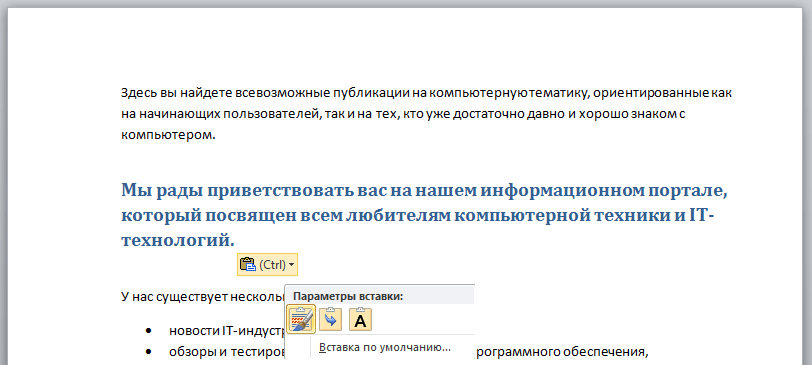Open "Вставка по умолчанию..." menu entry
812x365 pixels.
[385, 347]
